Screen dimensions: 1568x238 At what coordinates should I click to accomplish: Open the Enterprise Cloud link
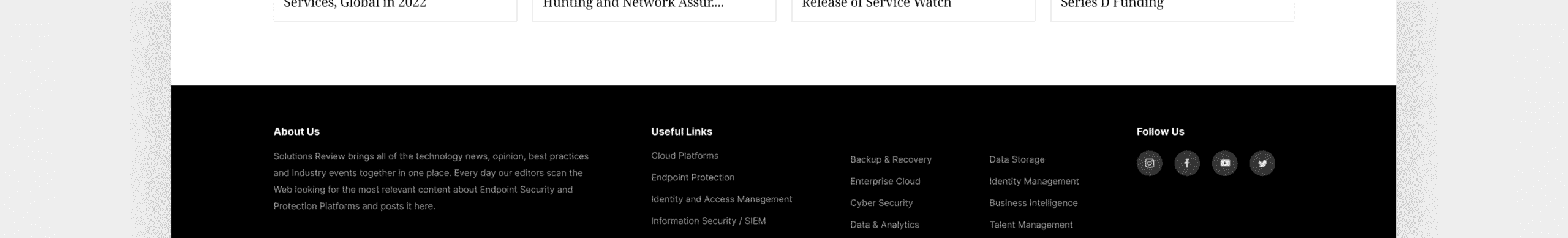[x=885, y=181]
